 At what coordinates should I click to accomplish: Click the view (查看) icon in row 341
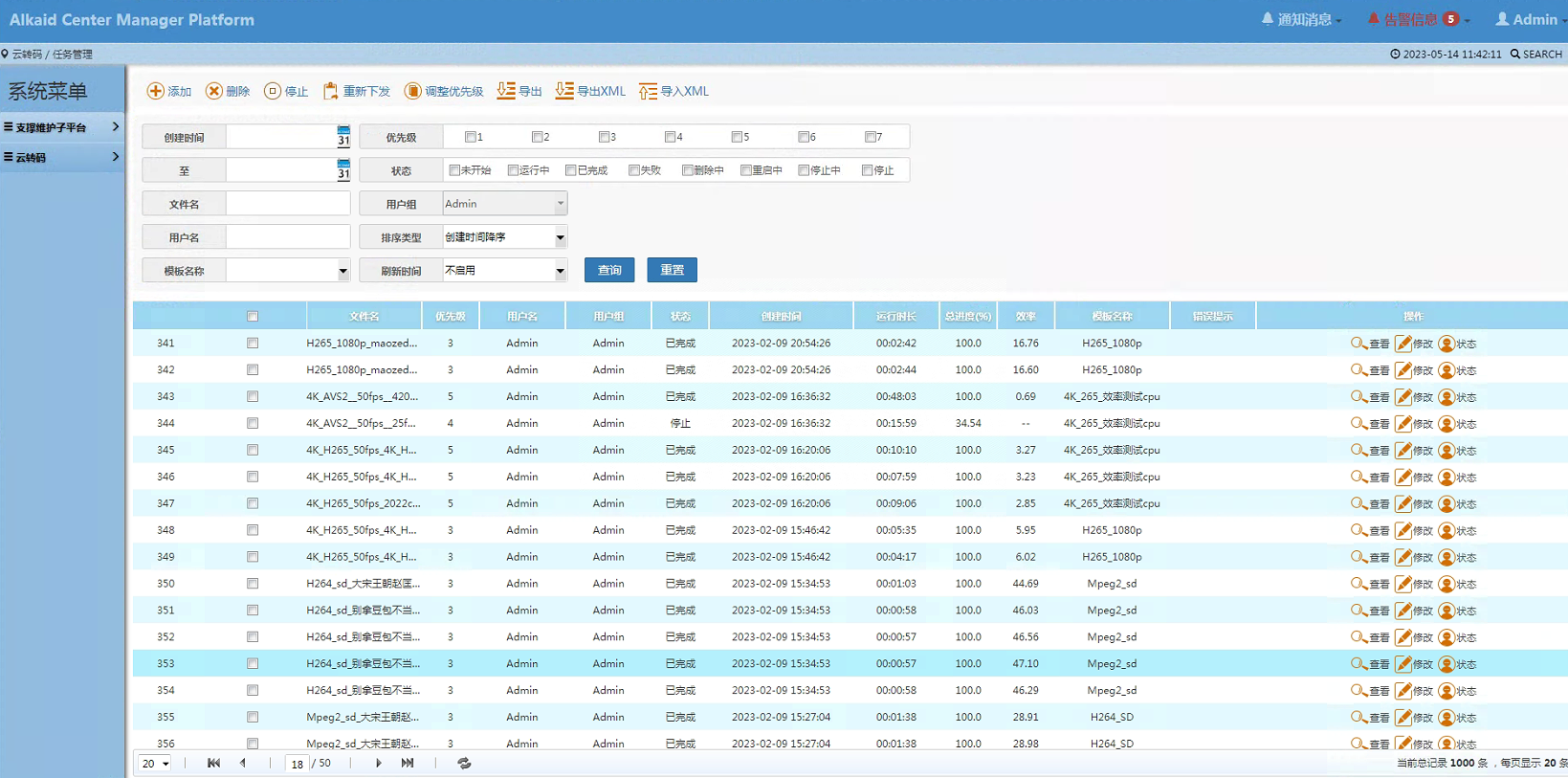(x=1358, y=343)
